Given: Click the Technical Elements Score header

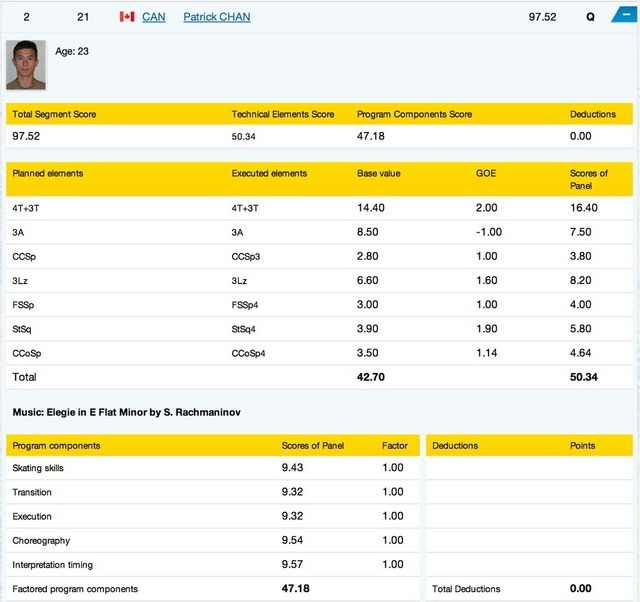Looking at the screenshot, I should [283, 114].
